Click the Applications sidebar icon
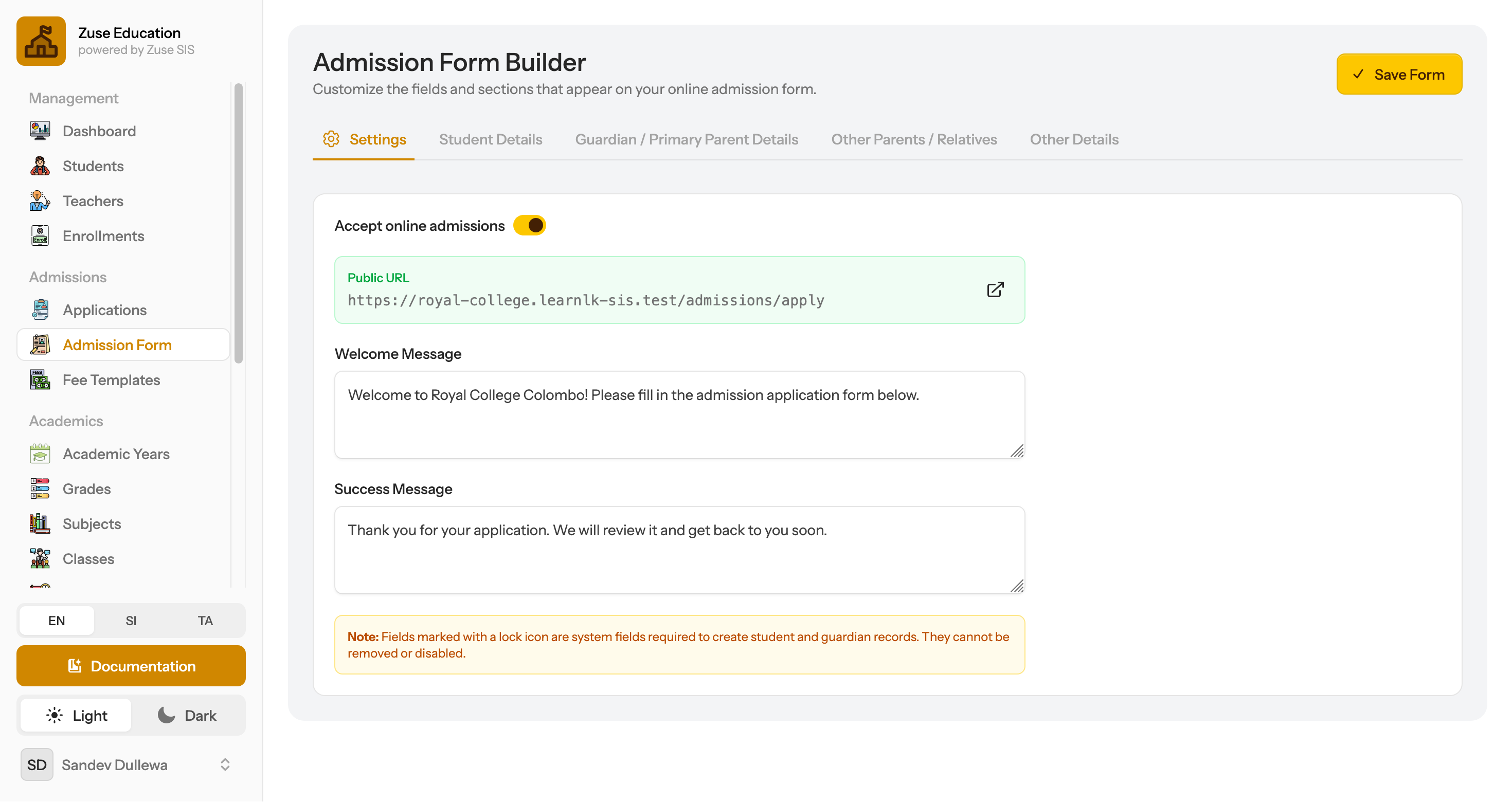The image size is (1512, 802). [40, 310]
